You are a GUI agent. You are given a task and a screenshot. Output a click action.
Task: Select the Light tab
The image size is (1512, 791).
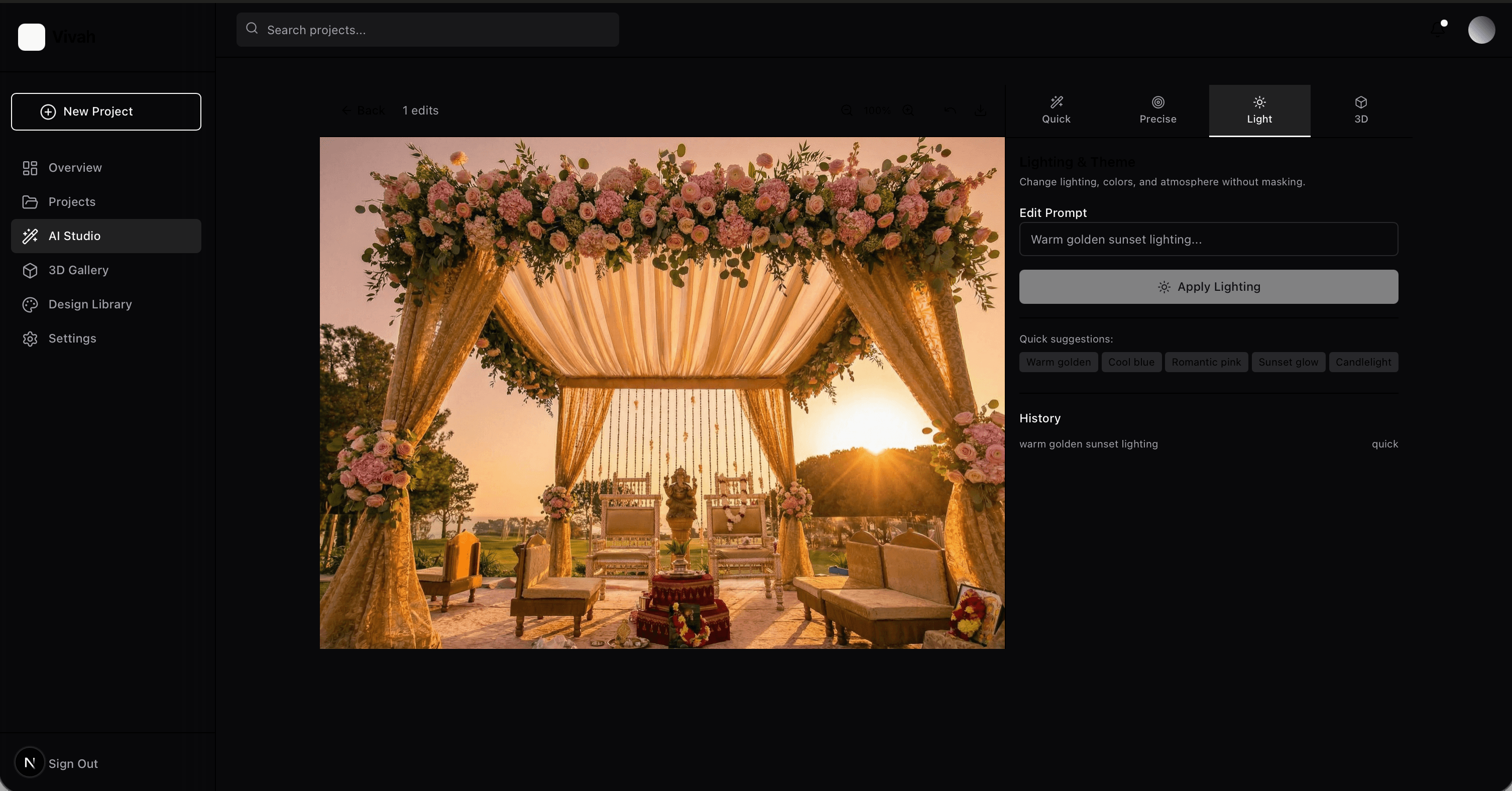click(x=1259, y=110)
